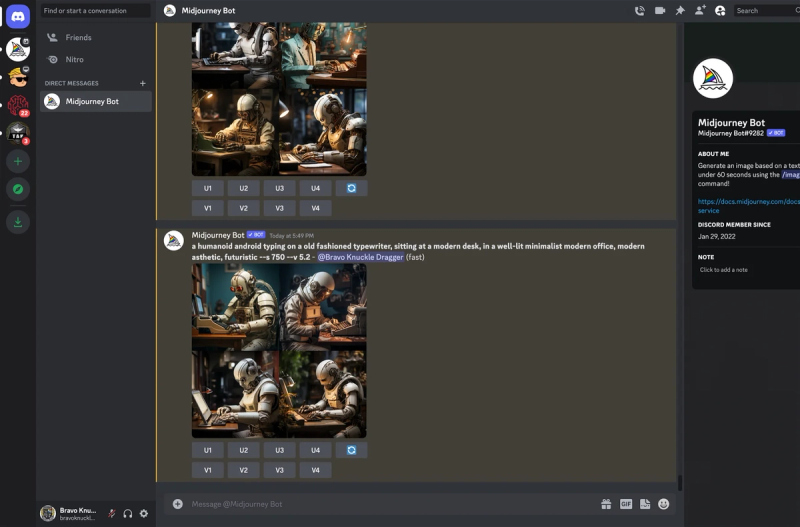
Task: Upscale image U1 in lower grid
Action: pos(208,450)
